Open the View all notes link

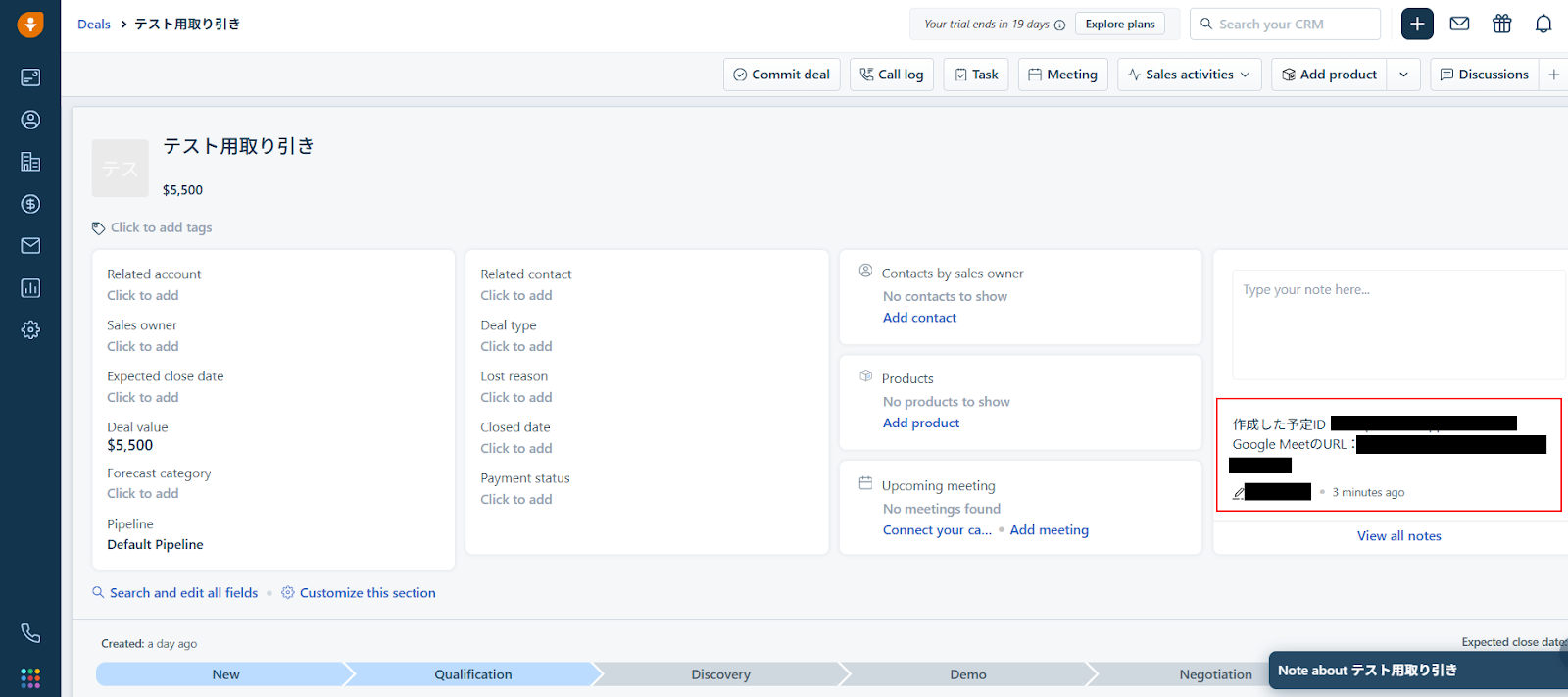pos(1398,536)
